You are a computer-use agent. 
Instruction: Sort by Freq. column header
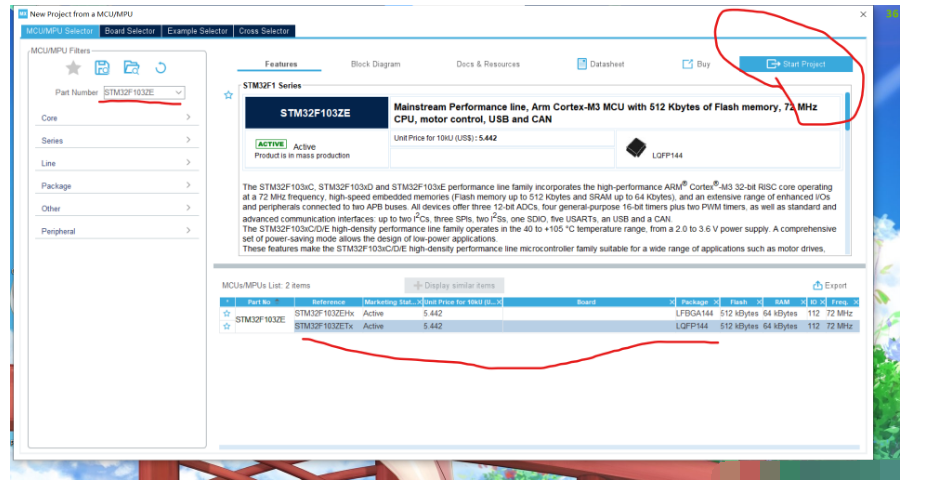click(x=842, y=302)
